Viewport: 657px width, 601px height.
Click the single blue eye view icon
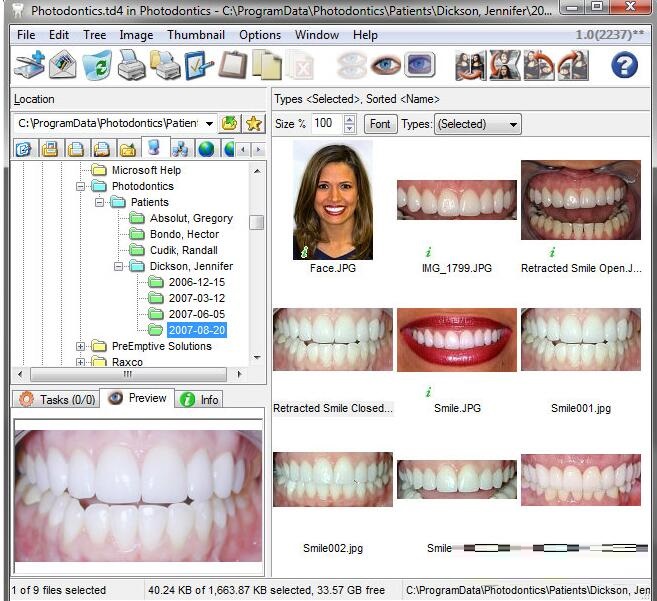385,65
